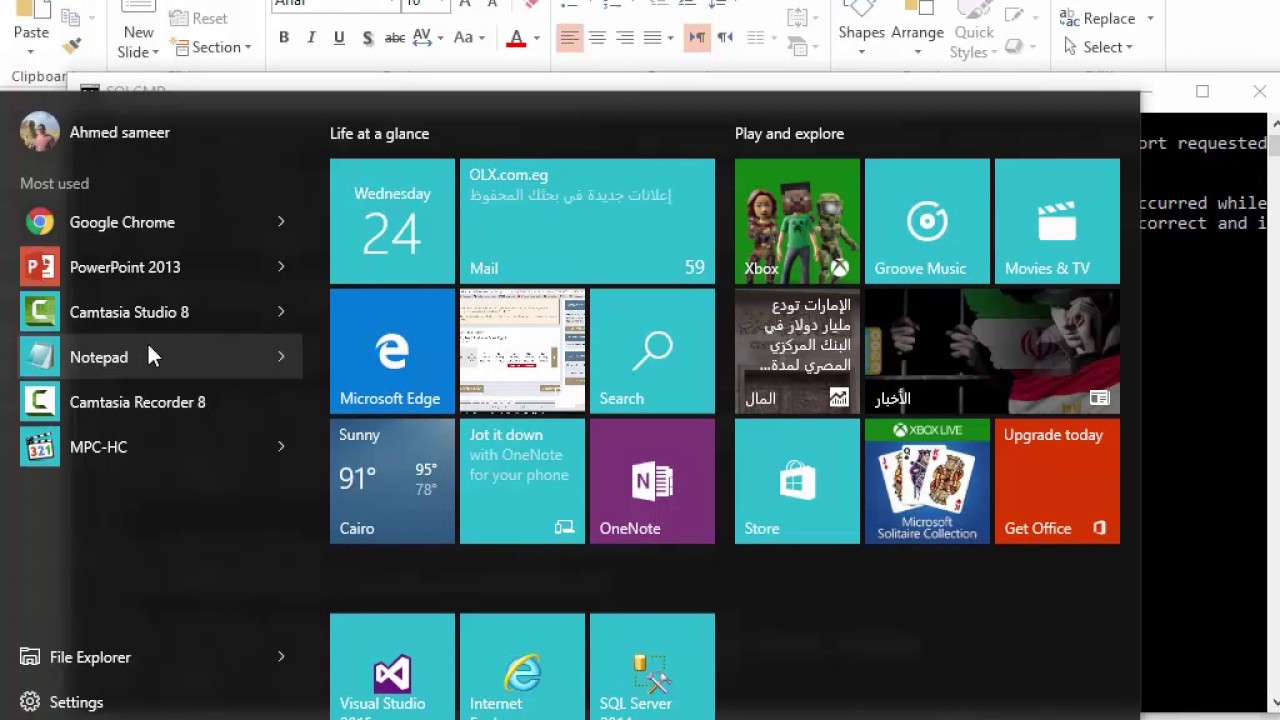Toggle Italic in PowerPoint ribbon

click(311, 38)
